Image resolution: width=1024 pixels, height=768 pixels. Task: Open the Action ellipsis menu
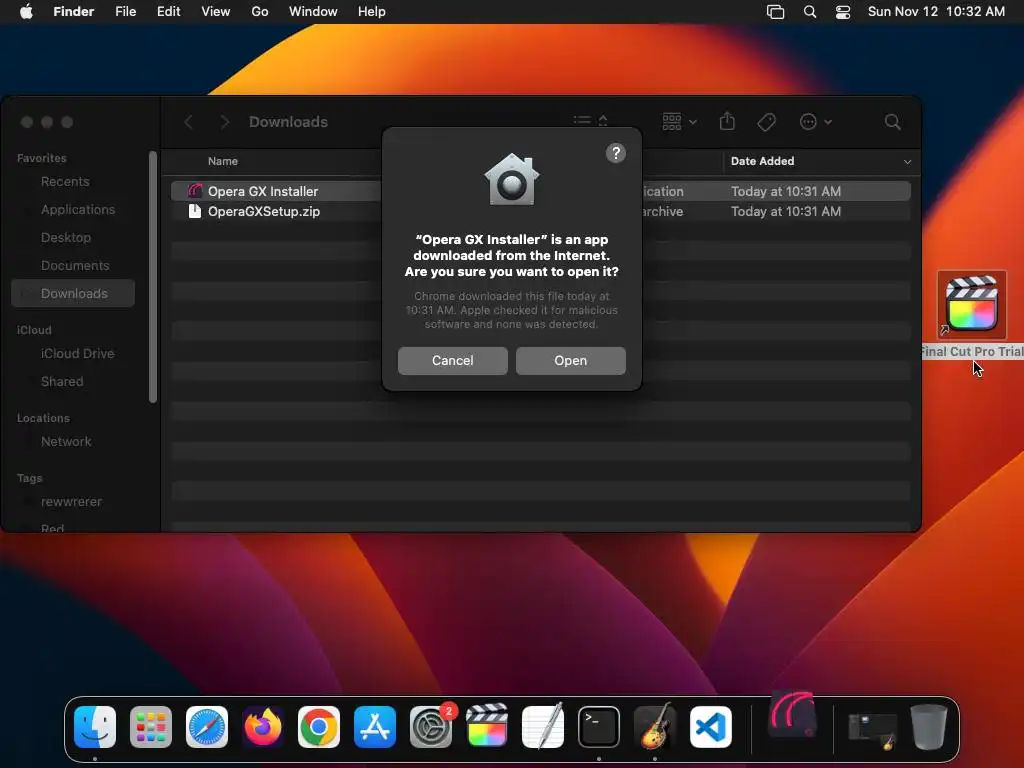click(816, 122)
